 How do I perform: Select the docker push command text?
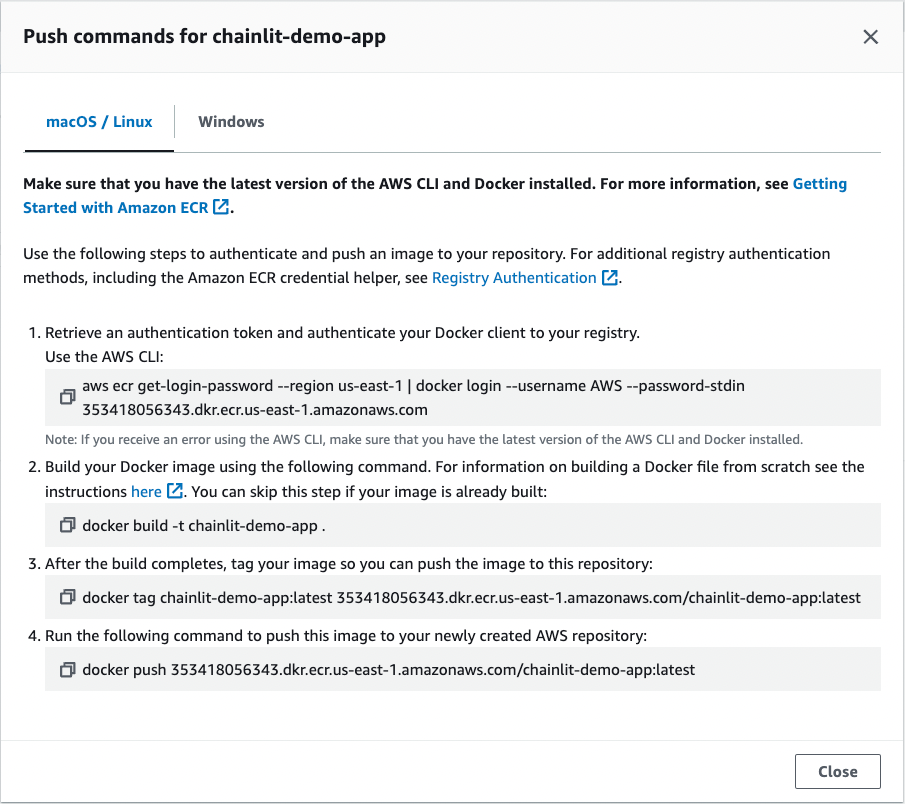390,669
